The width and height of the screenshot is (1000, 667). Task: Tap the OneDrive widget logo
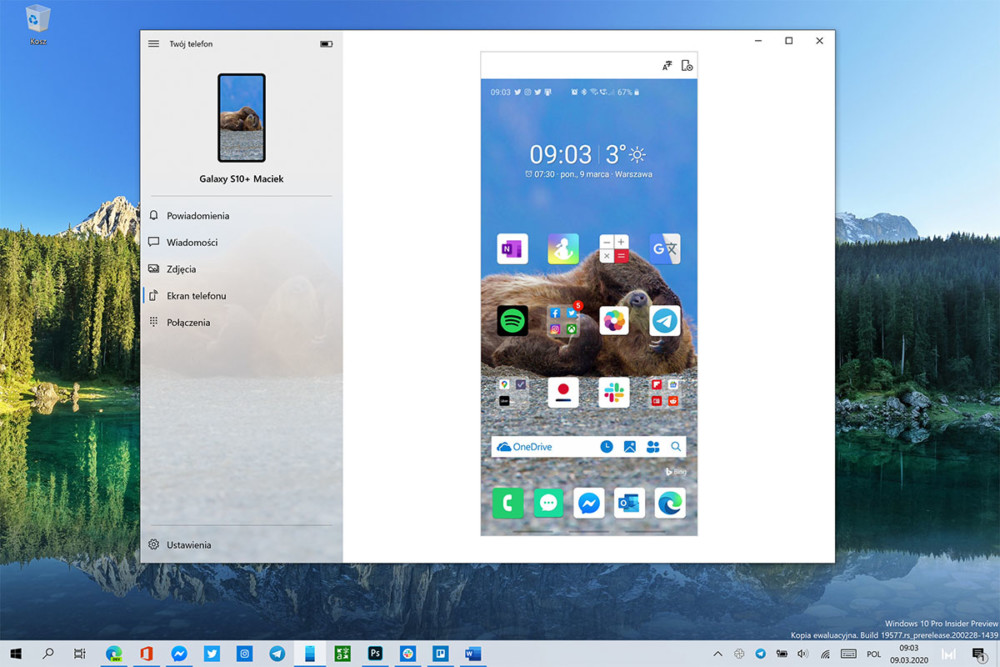point(524,447)
